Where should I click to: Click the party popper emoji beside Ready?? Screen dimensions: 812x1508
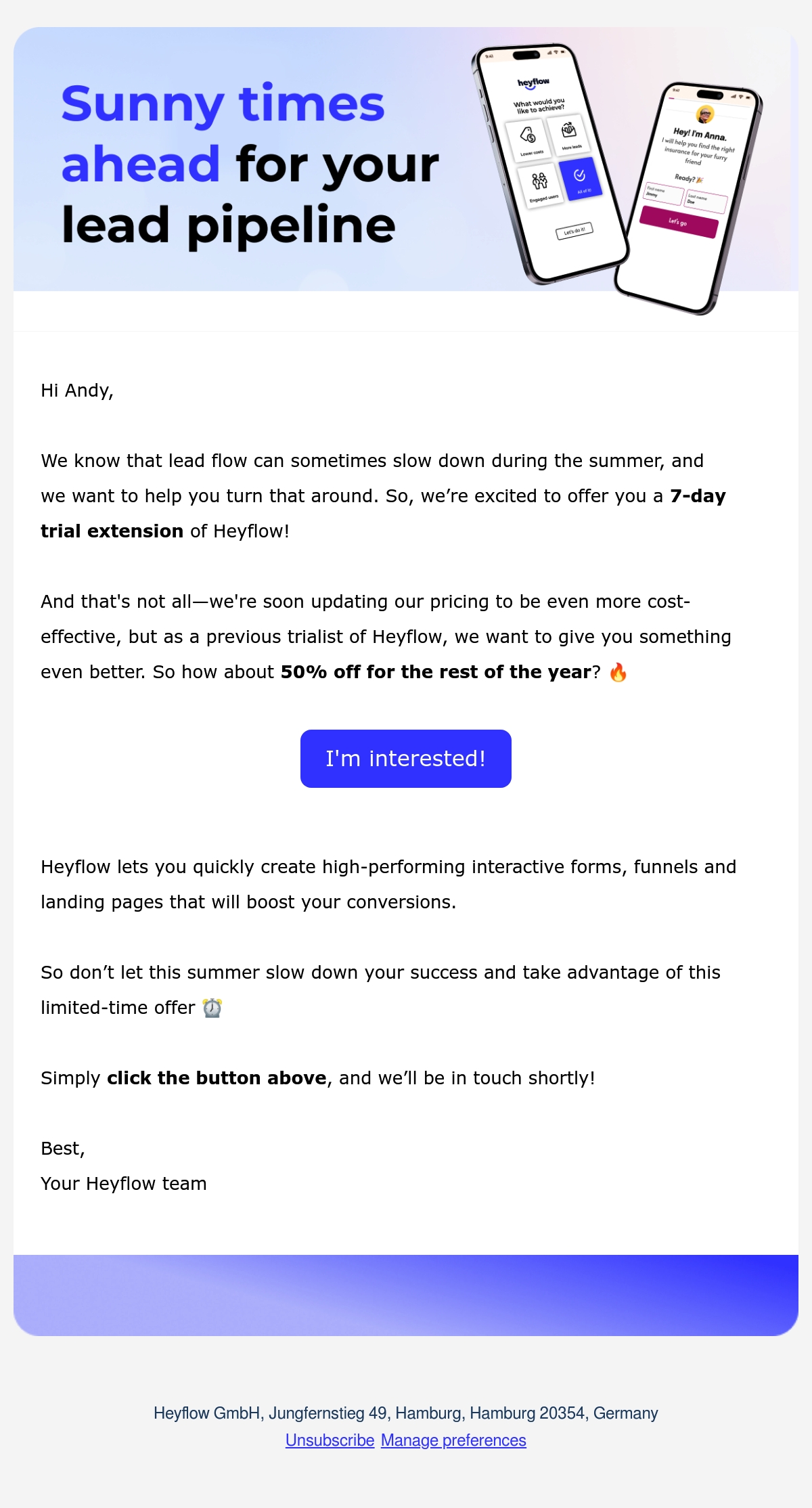(x=700, y=180)
